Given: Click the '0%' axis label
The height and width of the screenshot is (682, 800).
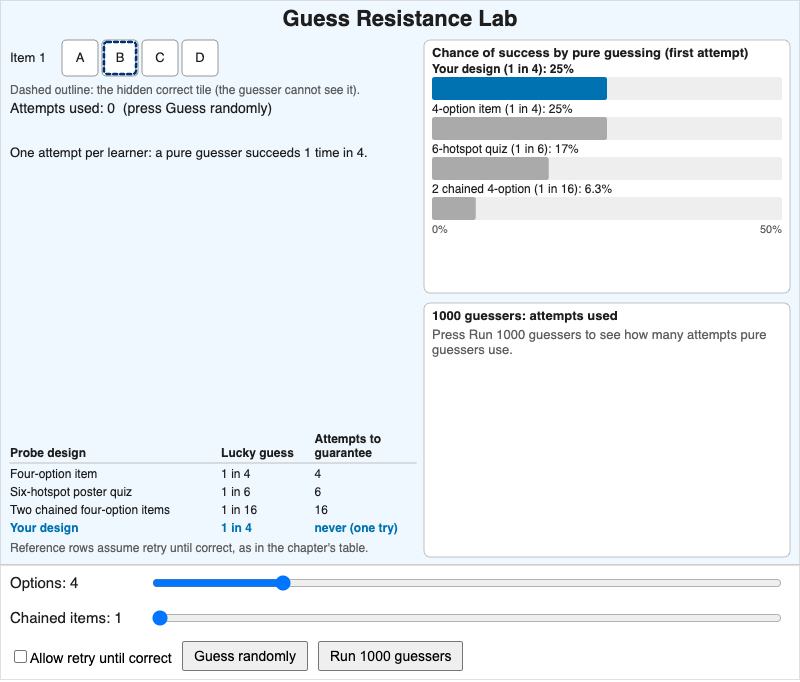Looking at the screenshot, I should (x=440, y=230).
